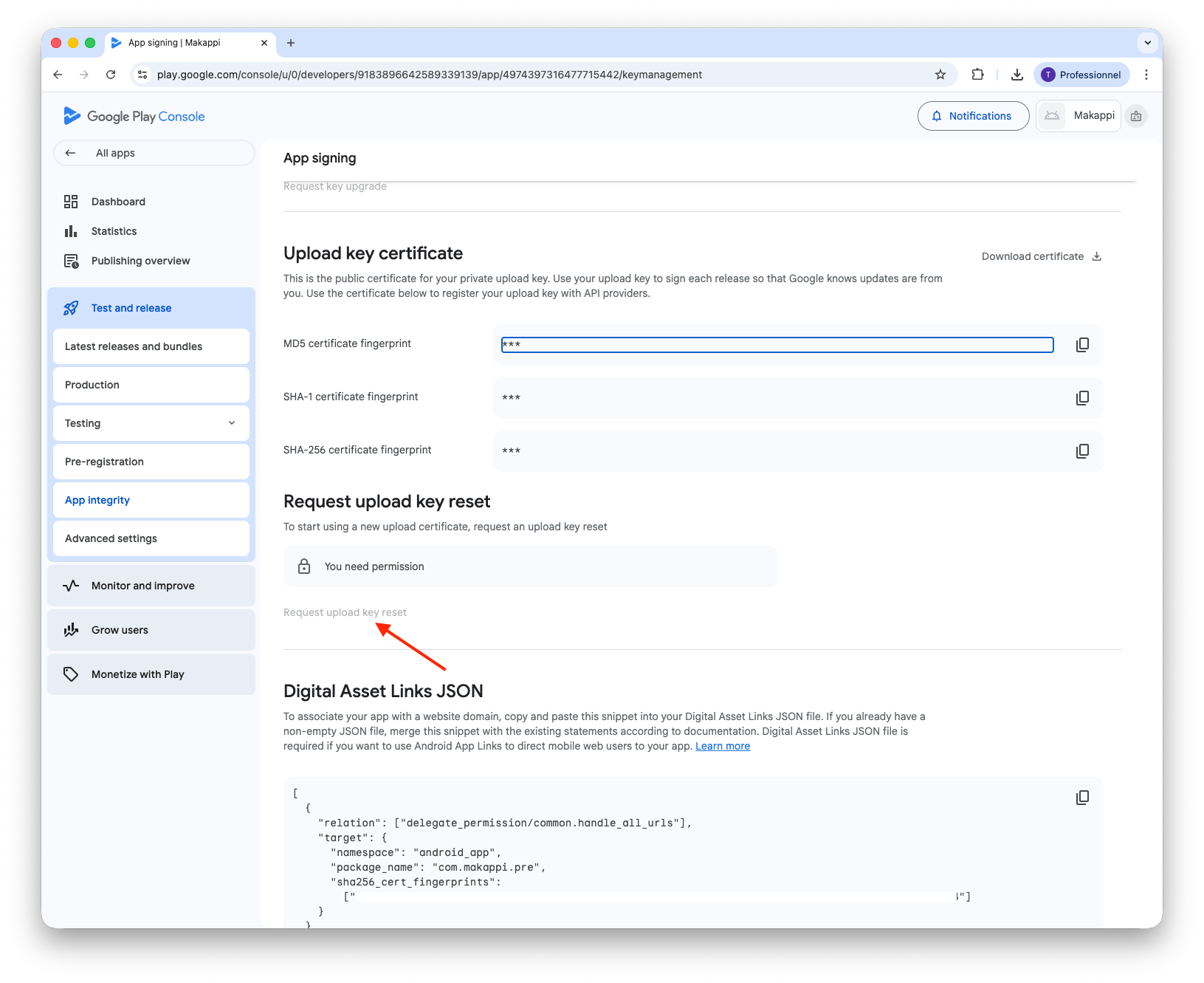Open the tab search dropdown arrow
This screenshot has width=1204, height=983.
1147,43
